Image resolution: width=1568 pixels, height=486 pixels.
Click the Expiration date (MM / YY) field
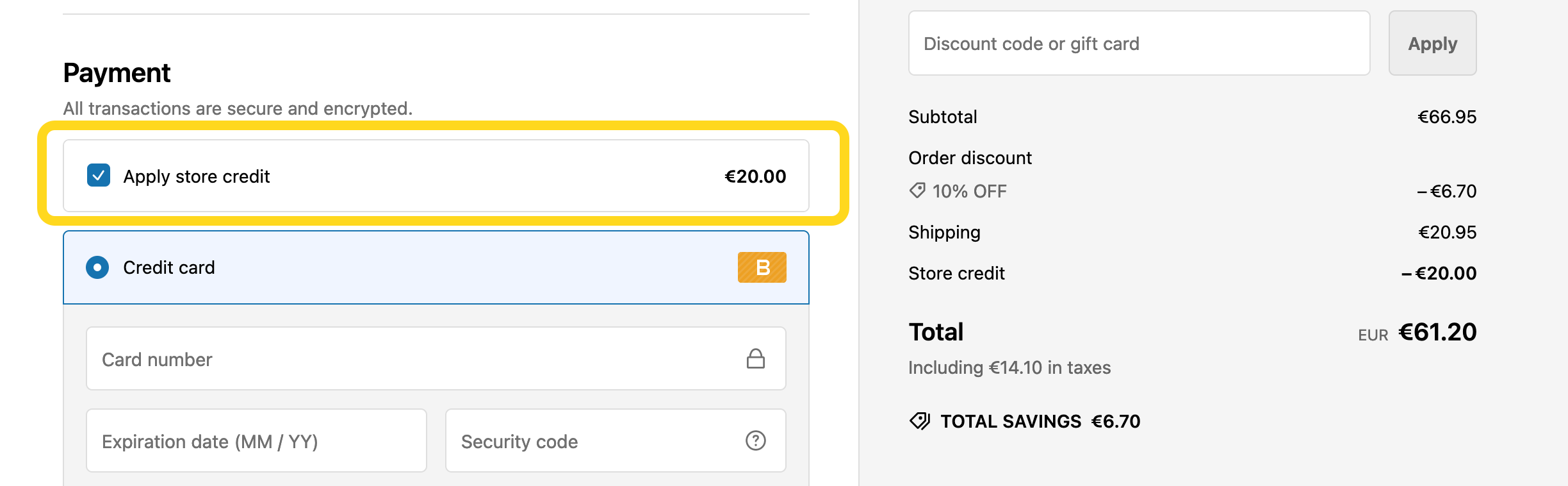[x=256, y=441]
